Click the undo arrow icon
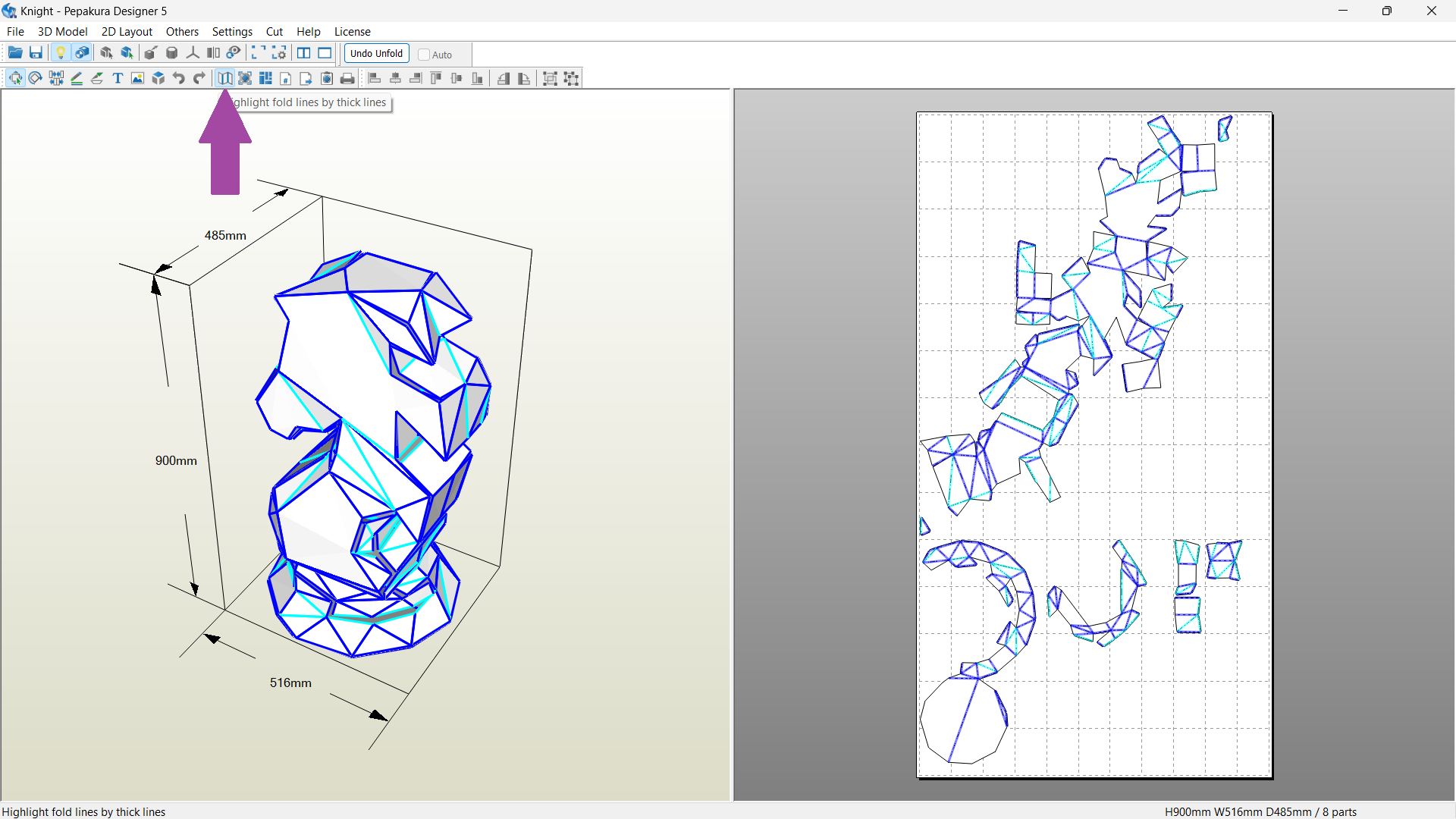Screen dimensions: 1456x819 (178, 78)
